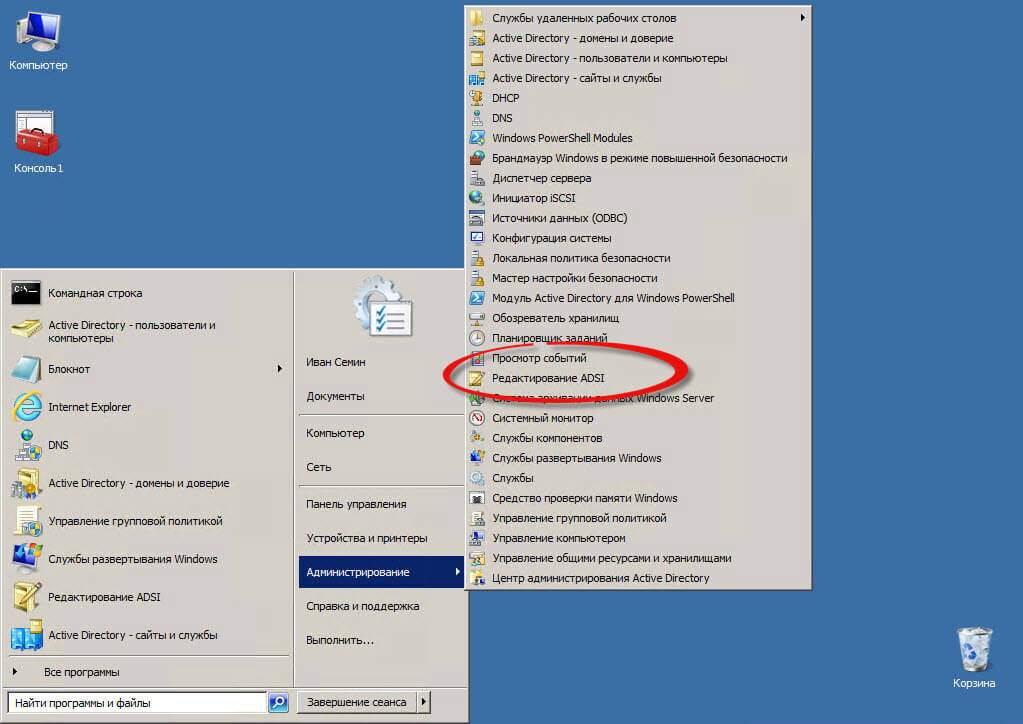The width and height of the screenshot is (1023, 724).
Task: Click the search magnifier button
Action: click(x=279, y=702)
